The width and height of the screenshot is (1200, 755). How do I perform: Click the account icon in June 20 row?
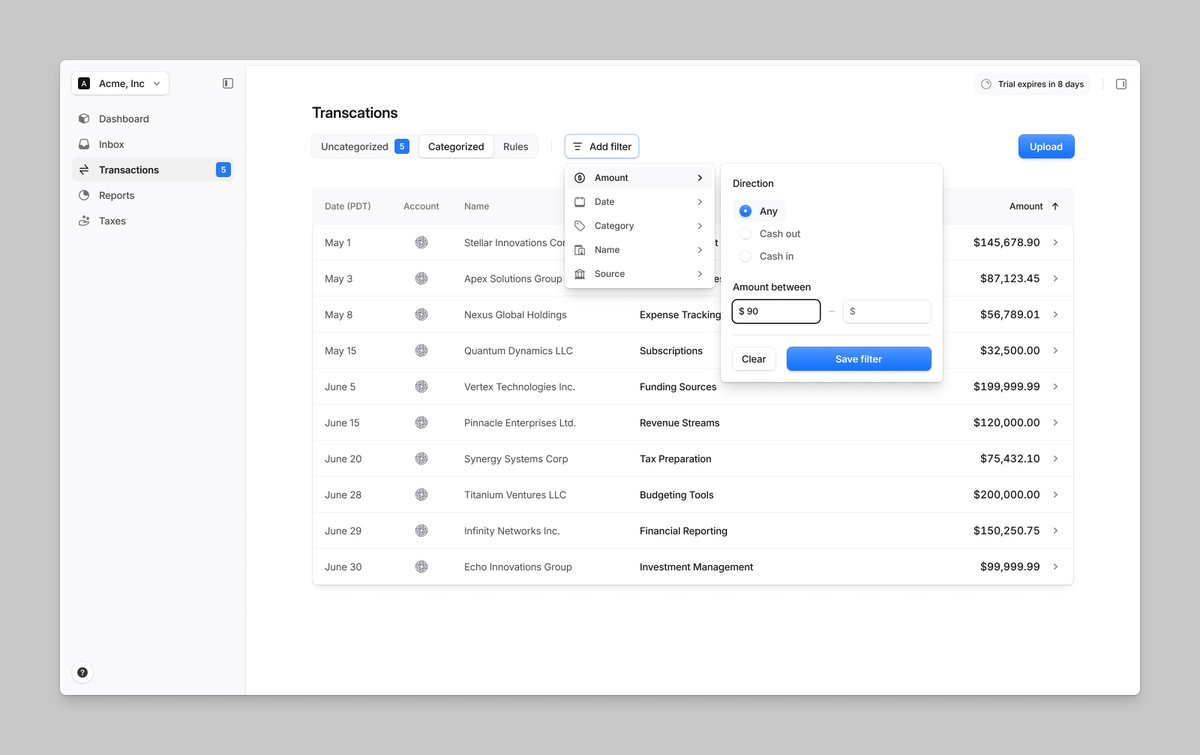(421, 459)
